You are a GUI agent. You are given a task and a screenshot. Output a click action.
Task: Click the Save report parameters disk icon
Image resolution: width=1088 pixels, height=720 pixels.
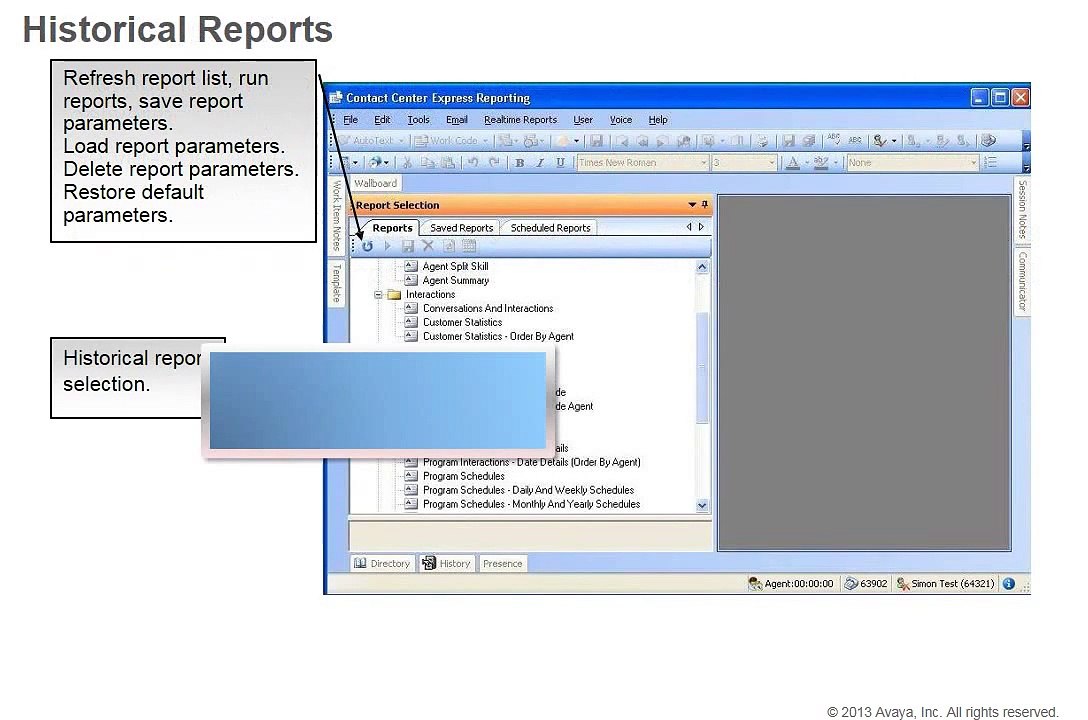point(408,246)
